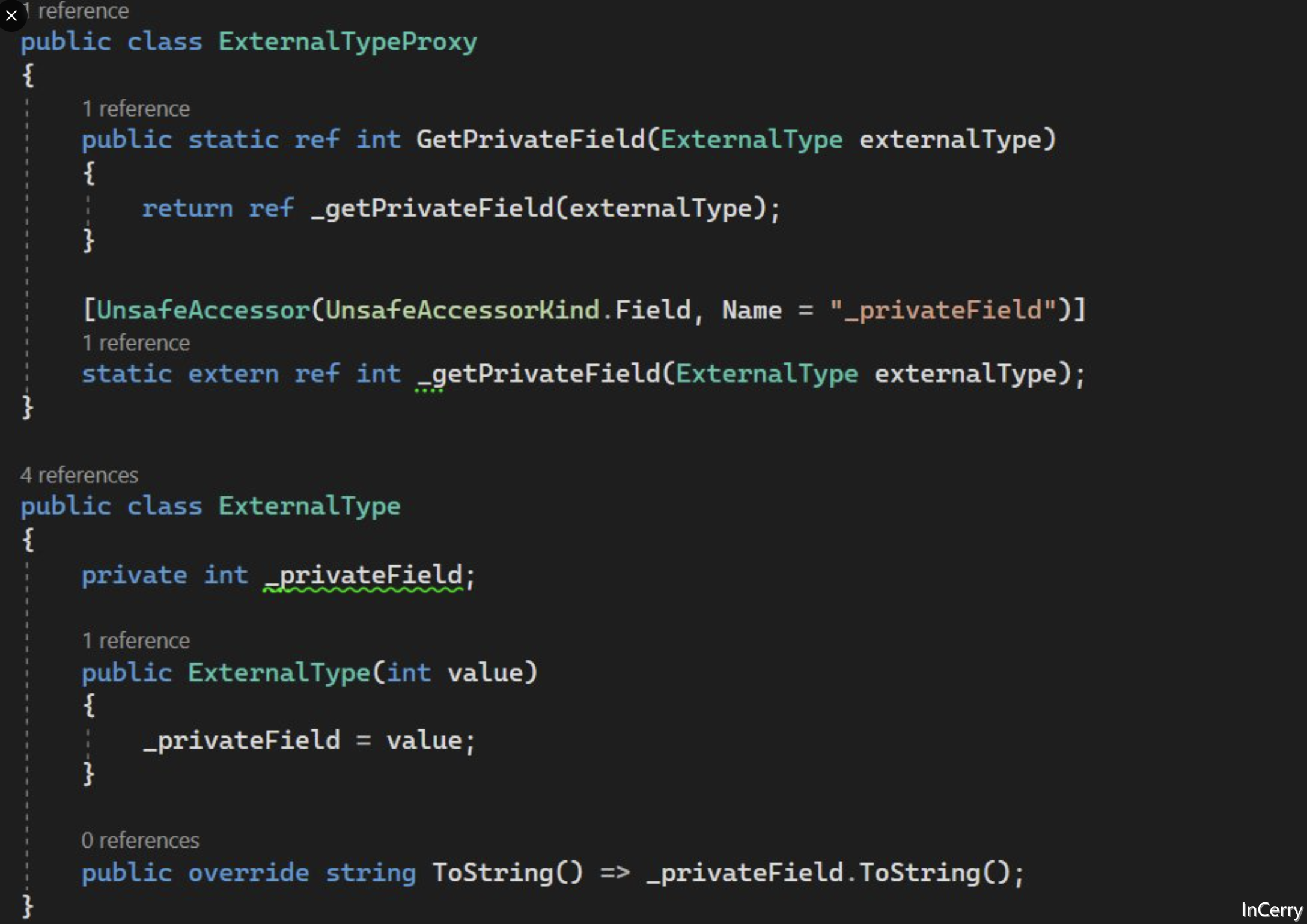Open the '1 reference' lens above GetPrivateField method

point(136,109)
